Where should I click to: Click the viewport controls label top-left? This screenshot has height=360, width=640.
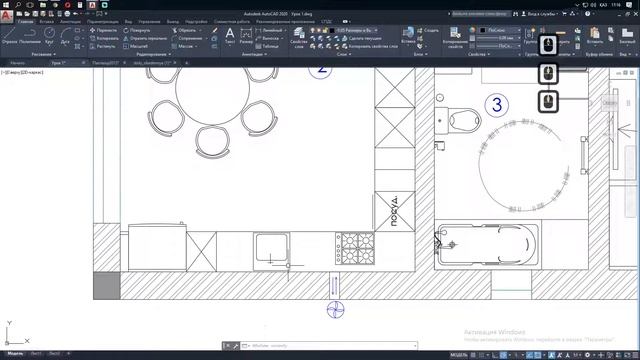pyautogui.click(x=22, y=72)
